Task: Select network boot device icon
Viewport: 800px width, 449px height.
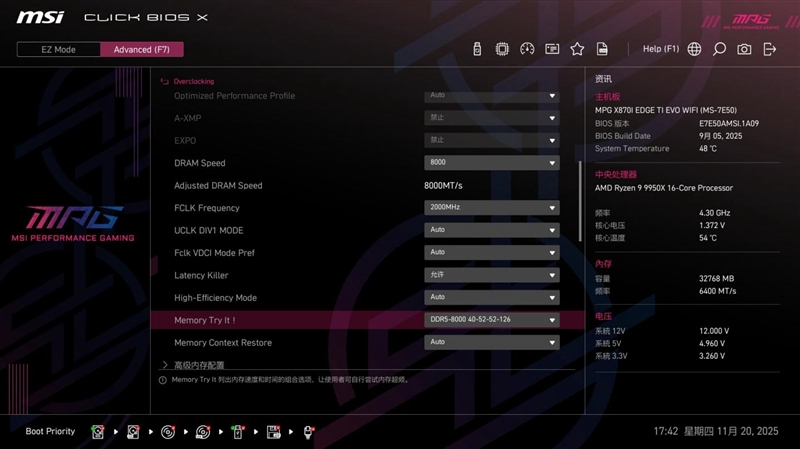Action: click(x=308, y=432)
